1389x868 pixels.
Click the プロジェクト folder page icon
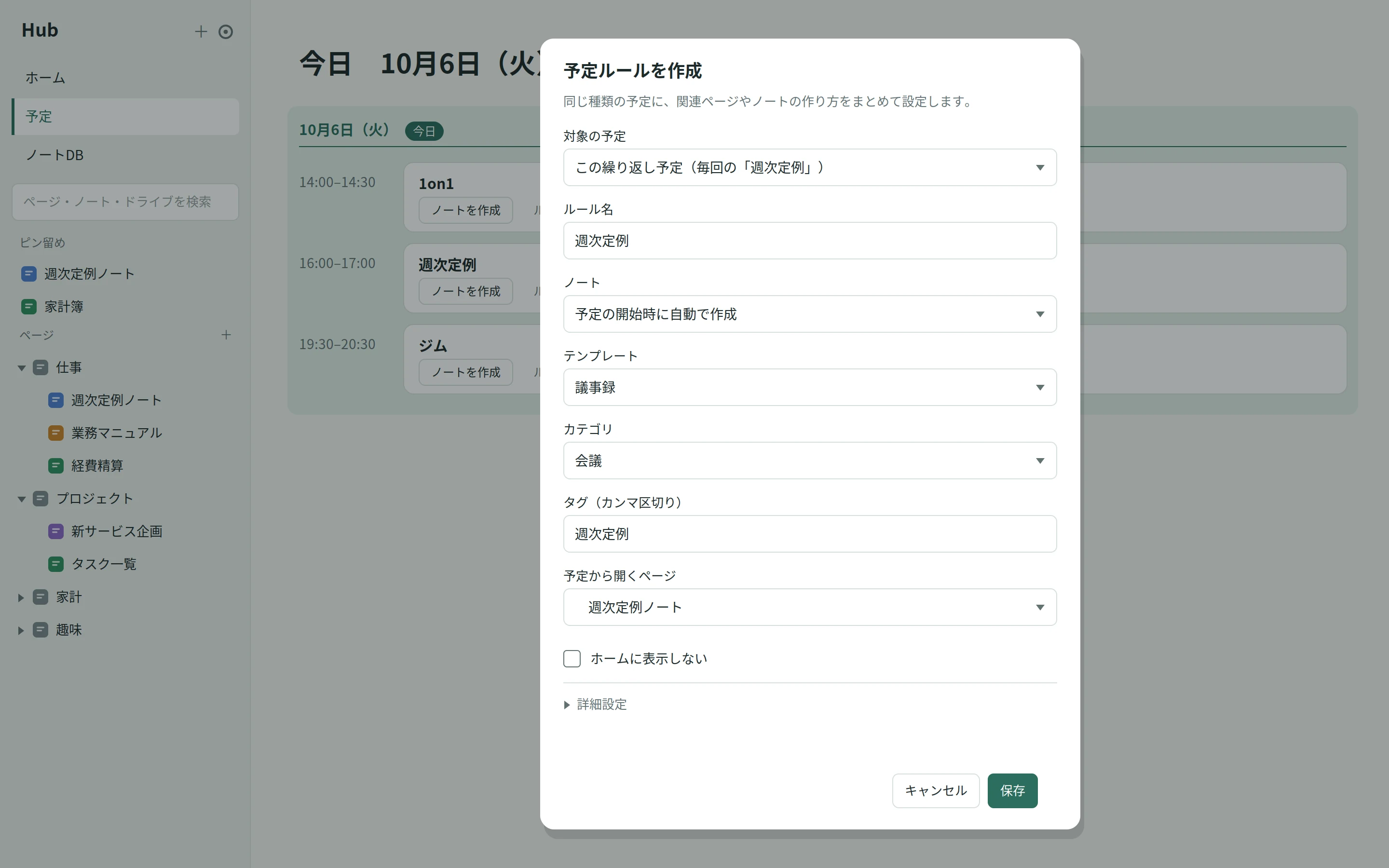[40, 498]
